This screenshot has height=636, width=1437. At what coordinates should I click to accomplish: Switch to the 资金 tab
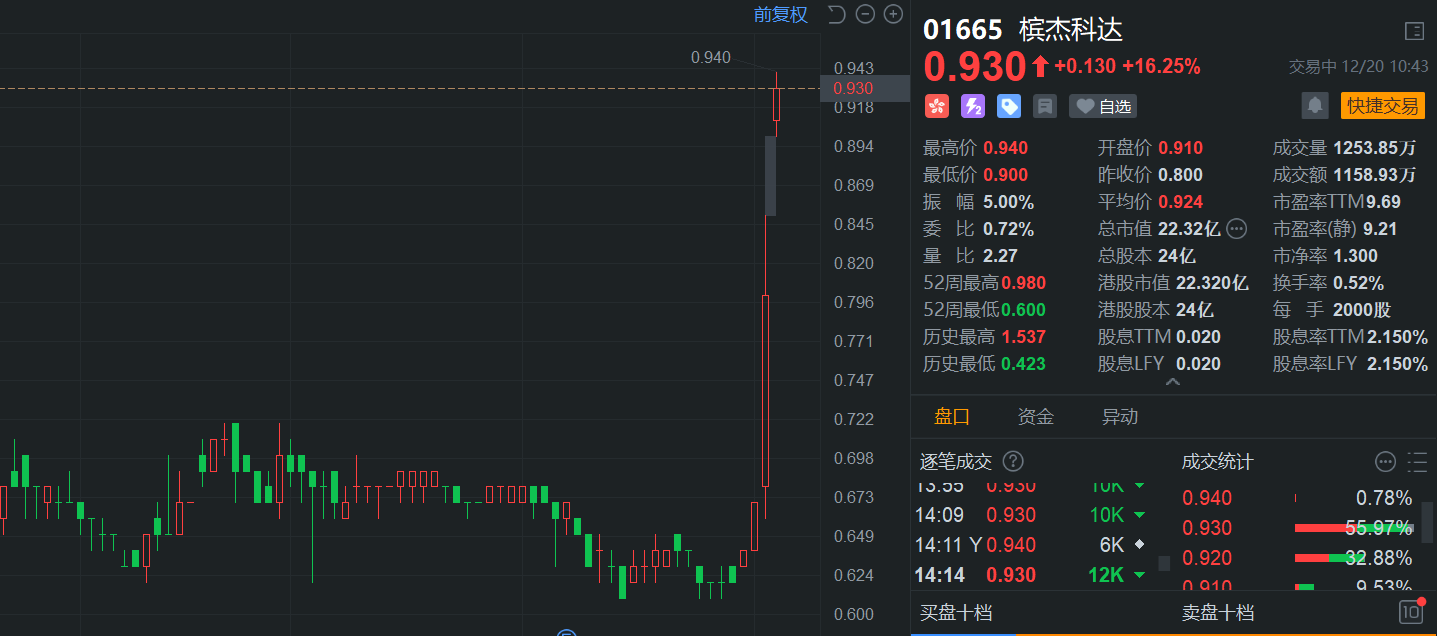click(x=1035, y=417)
